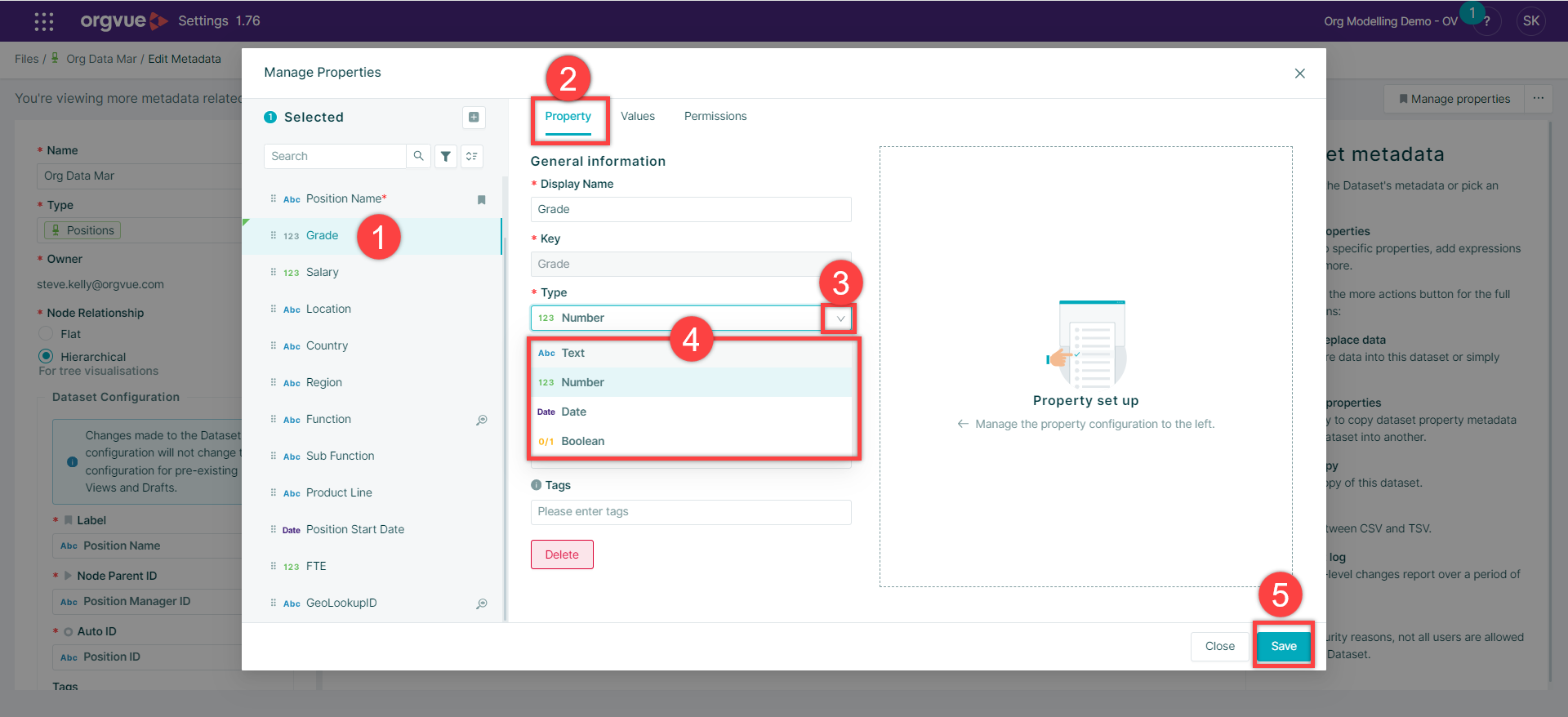1568x717 pixels.
Task: Choose Boolean from the type list
Action: [x=582, y=441]
